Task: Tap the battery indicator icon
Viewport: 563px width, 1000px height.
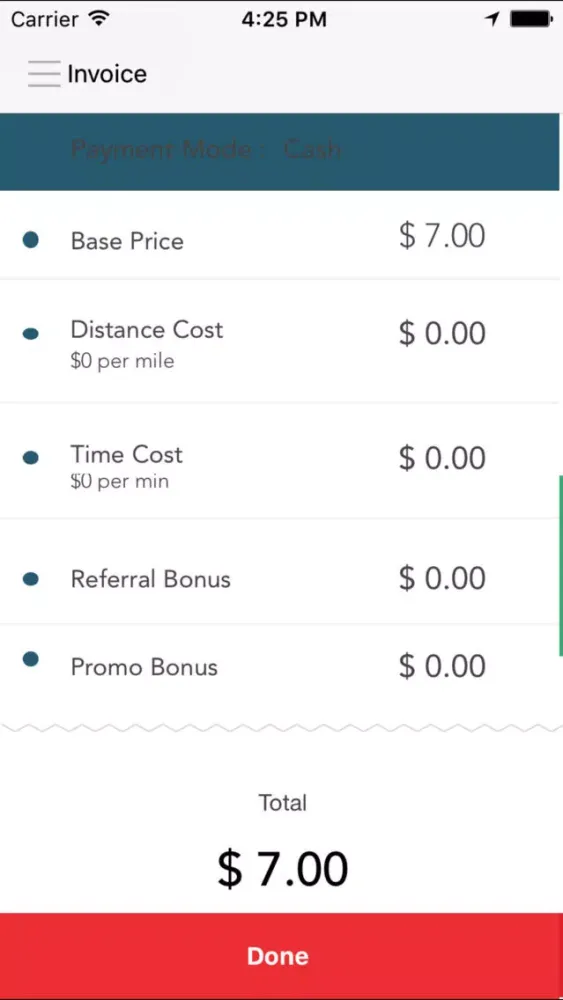Action: [531, 20]
